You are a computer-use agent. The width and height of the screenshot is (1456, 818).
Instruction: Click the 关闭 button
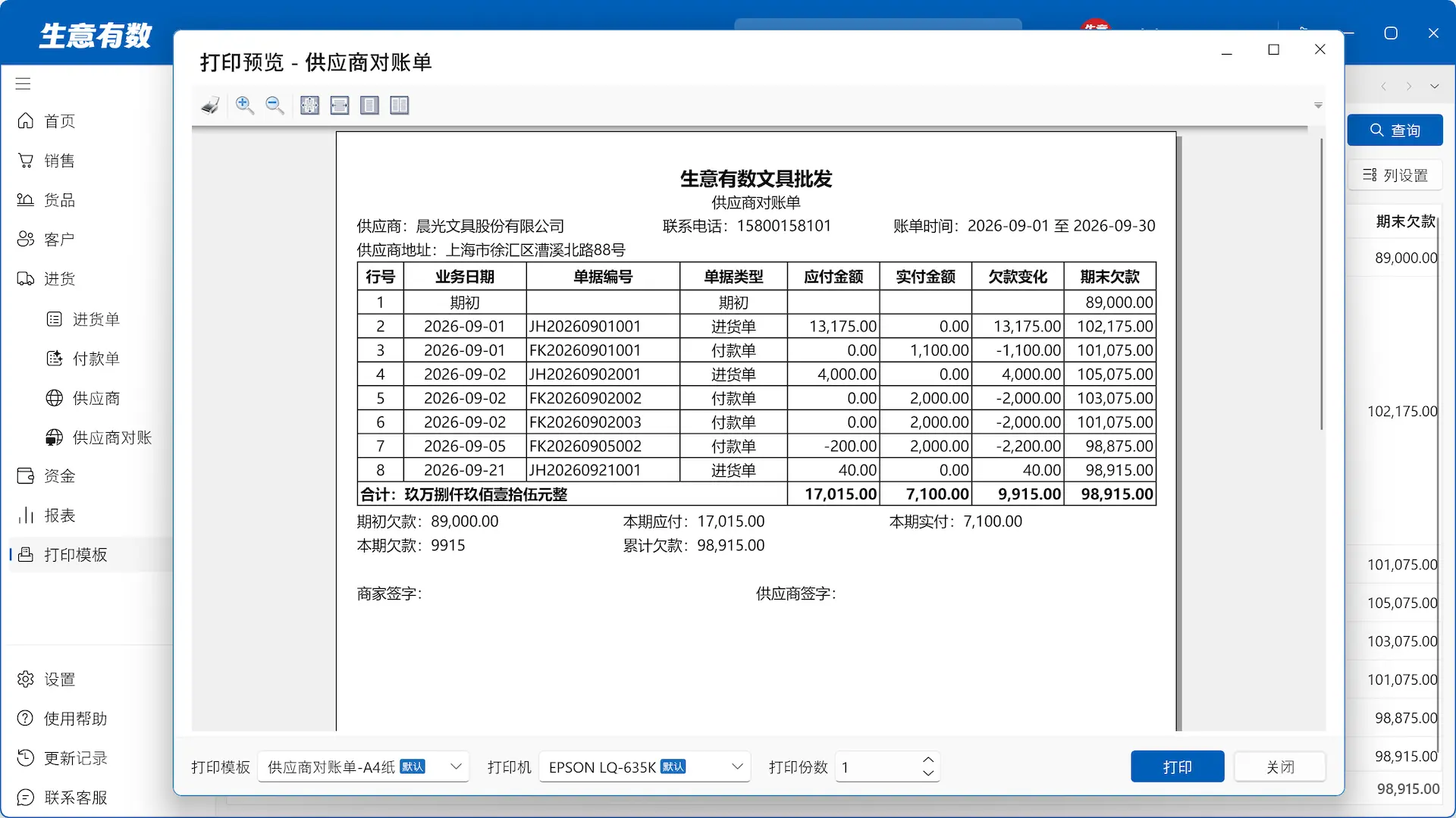coord(1280,767)
